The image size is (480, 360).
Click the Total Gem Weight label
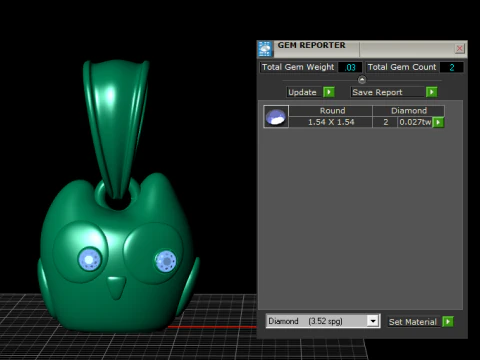click(x=298, y=67)
